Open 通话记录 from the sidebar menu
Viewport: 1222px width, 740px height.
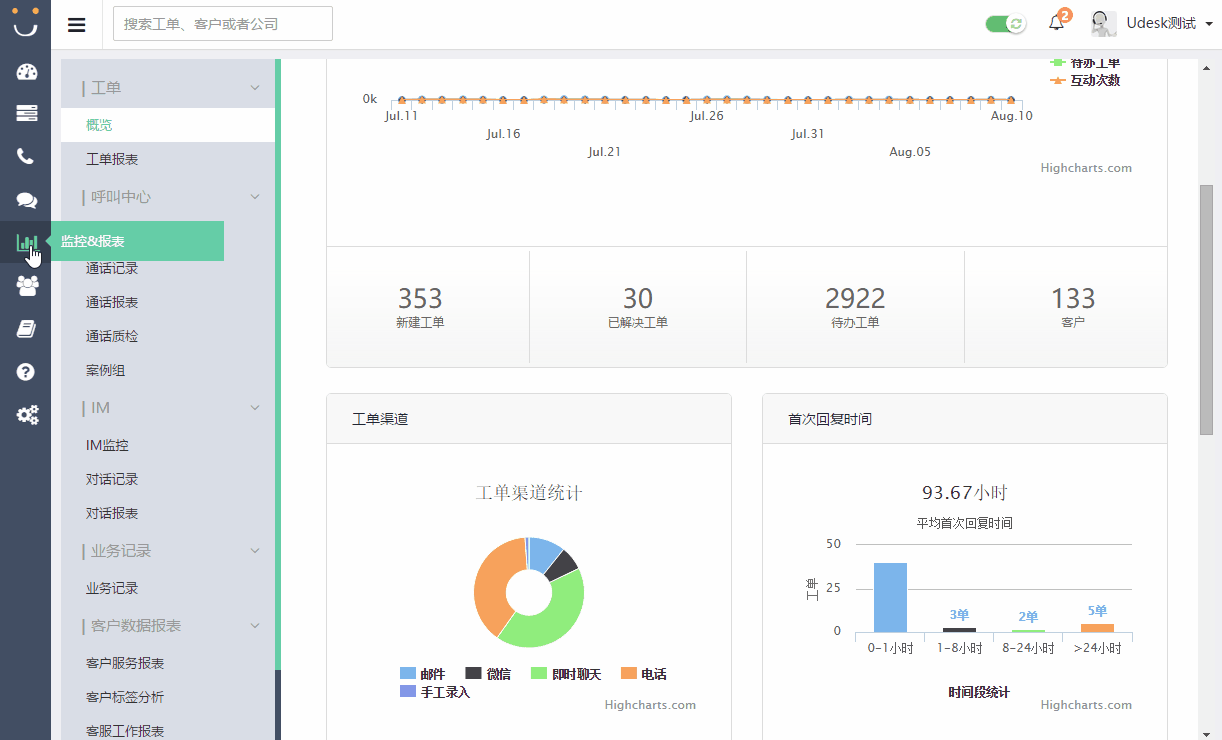click(x=112, y=269)
